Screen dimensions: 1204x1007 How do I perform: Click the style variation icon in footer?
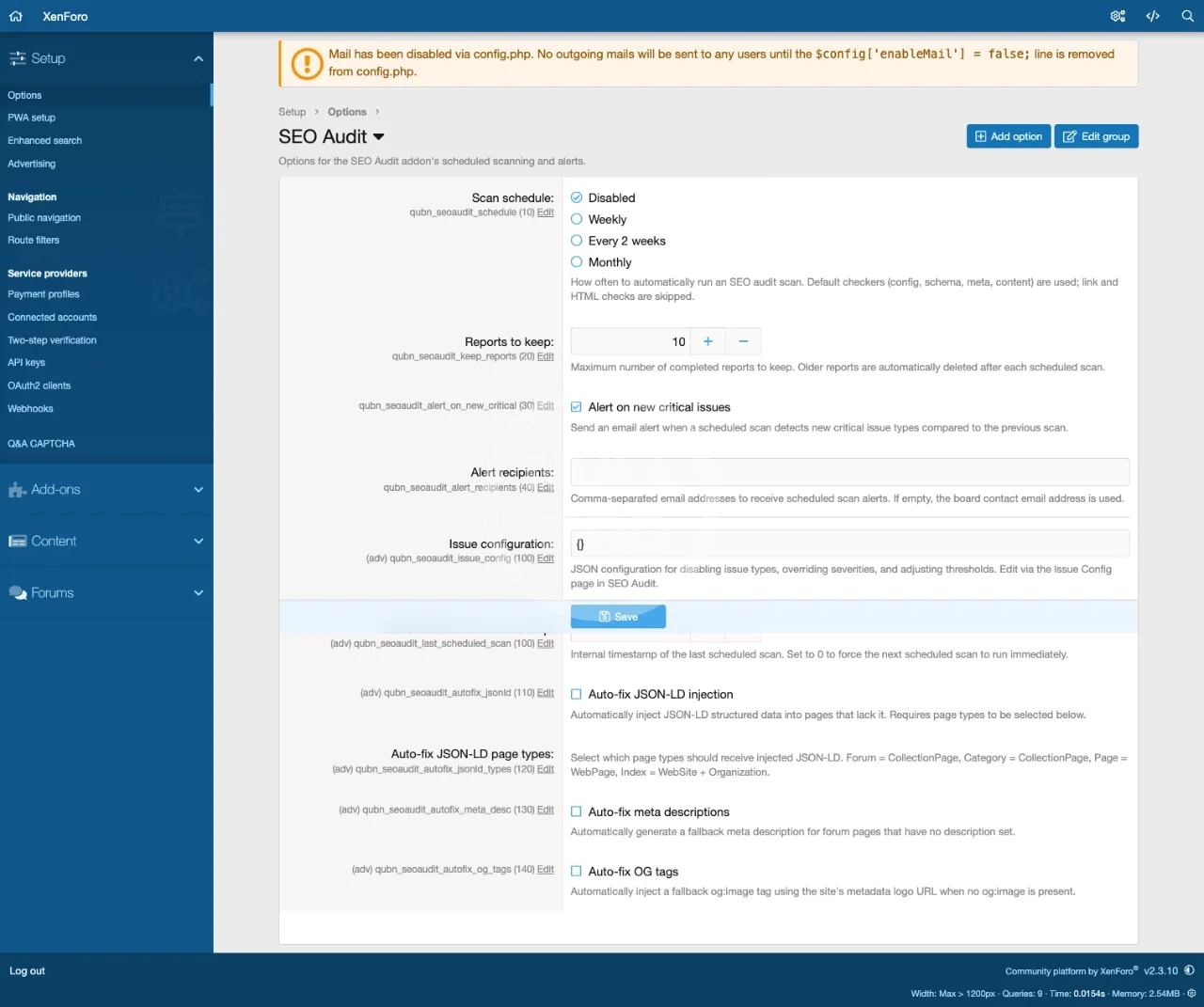point(1189,970)
